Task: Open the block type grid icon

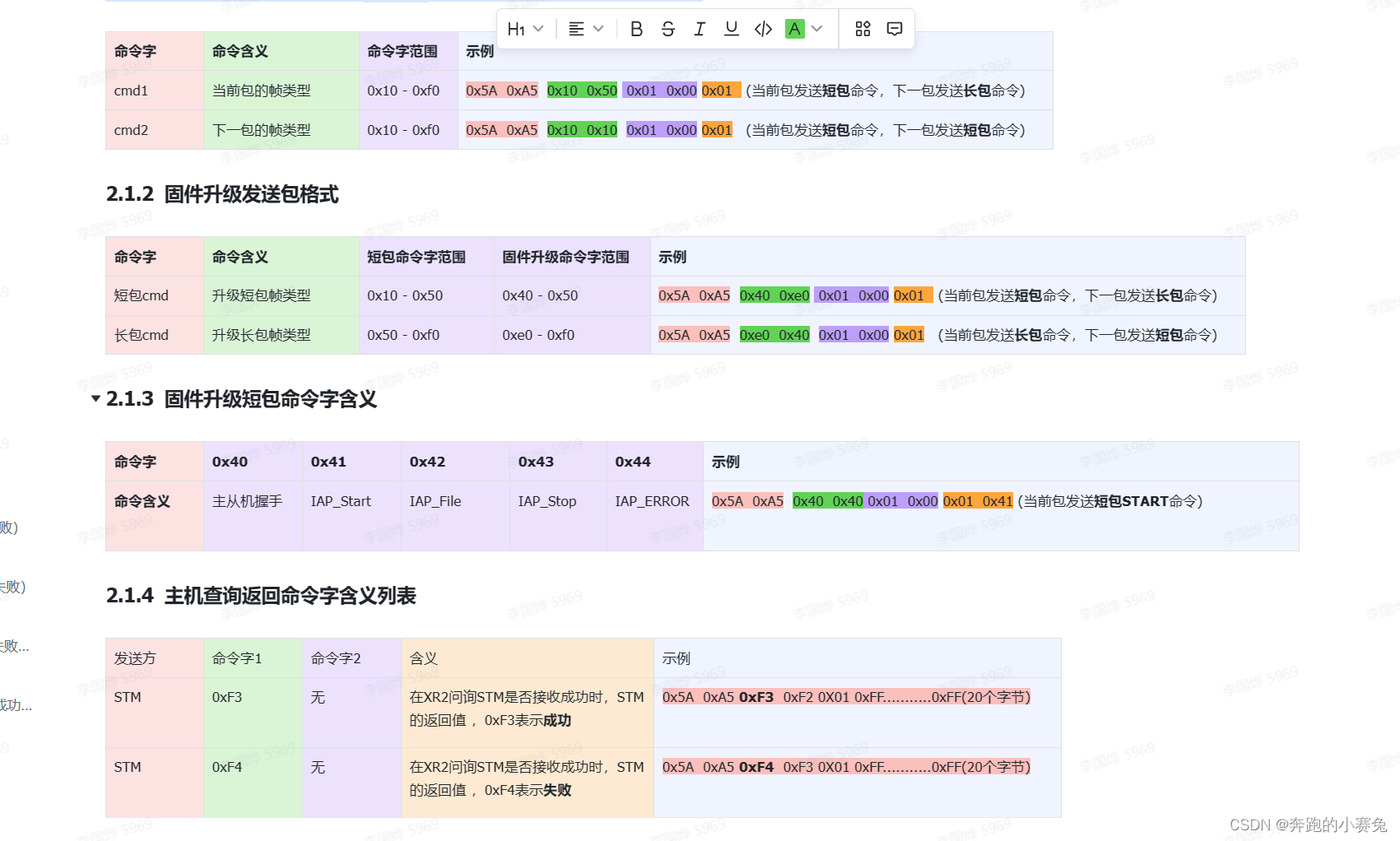Action: [x=863, y=29]
